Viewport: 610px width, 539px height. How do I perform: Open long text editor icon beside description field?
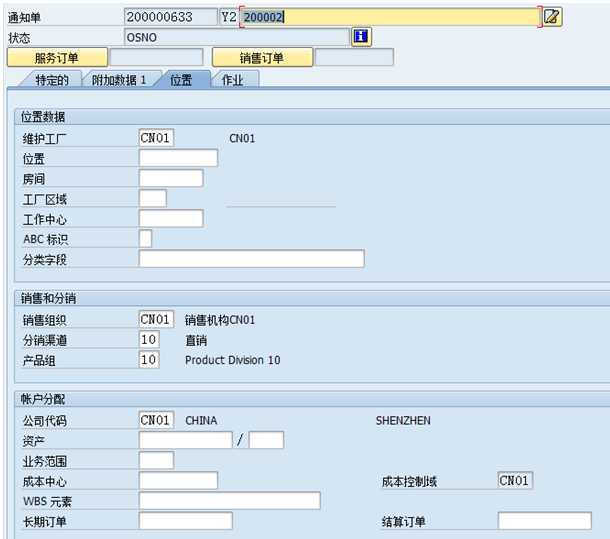click(552, 17)
